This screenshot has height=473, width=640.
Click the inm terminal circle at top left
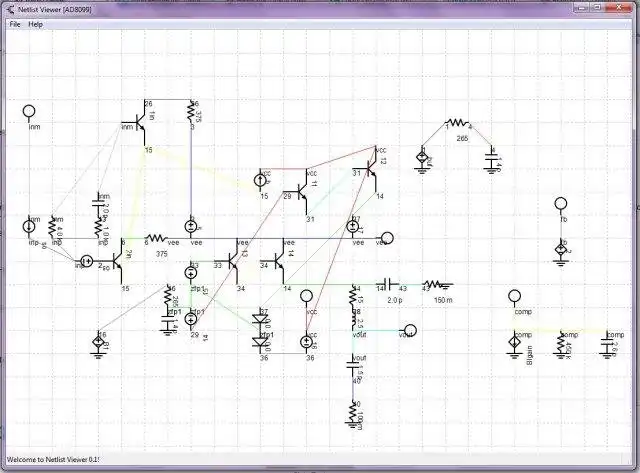tap(29, 111)
